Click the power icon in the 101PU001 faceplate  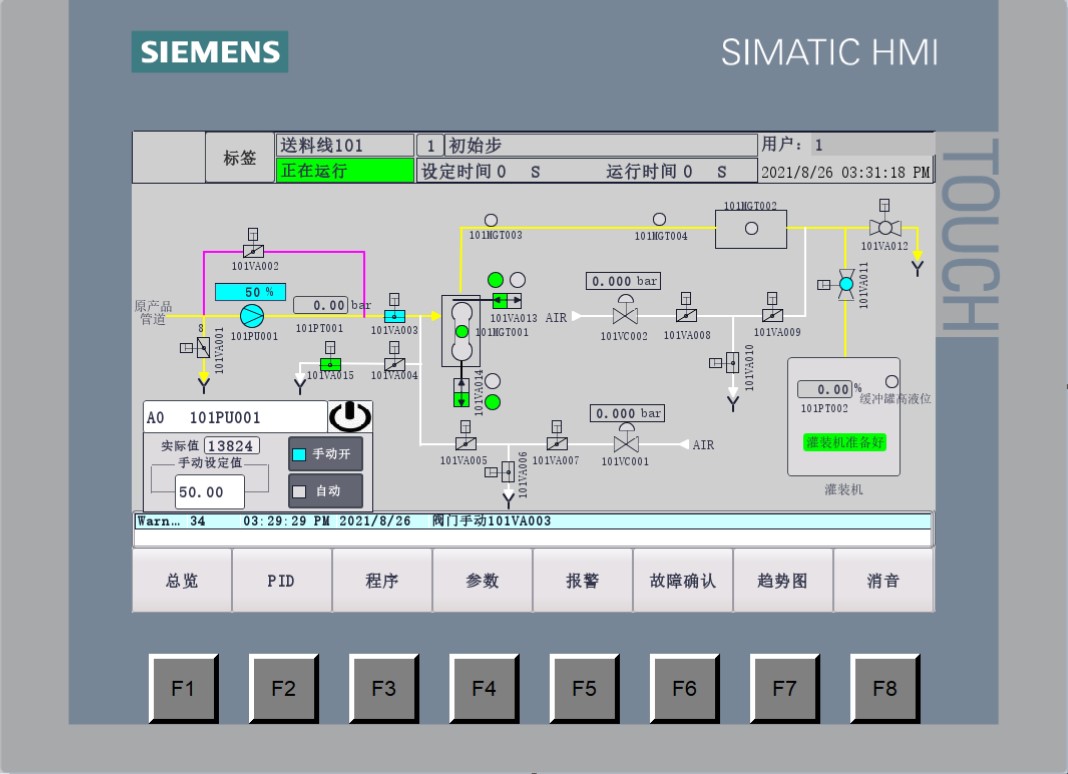pyautogui.click(x=350, y=416)
